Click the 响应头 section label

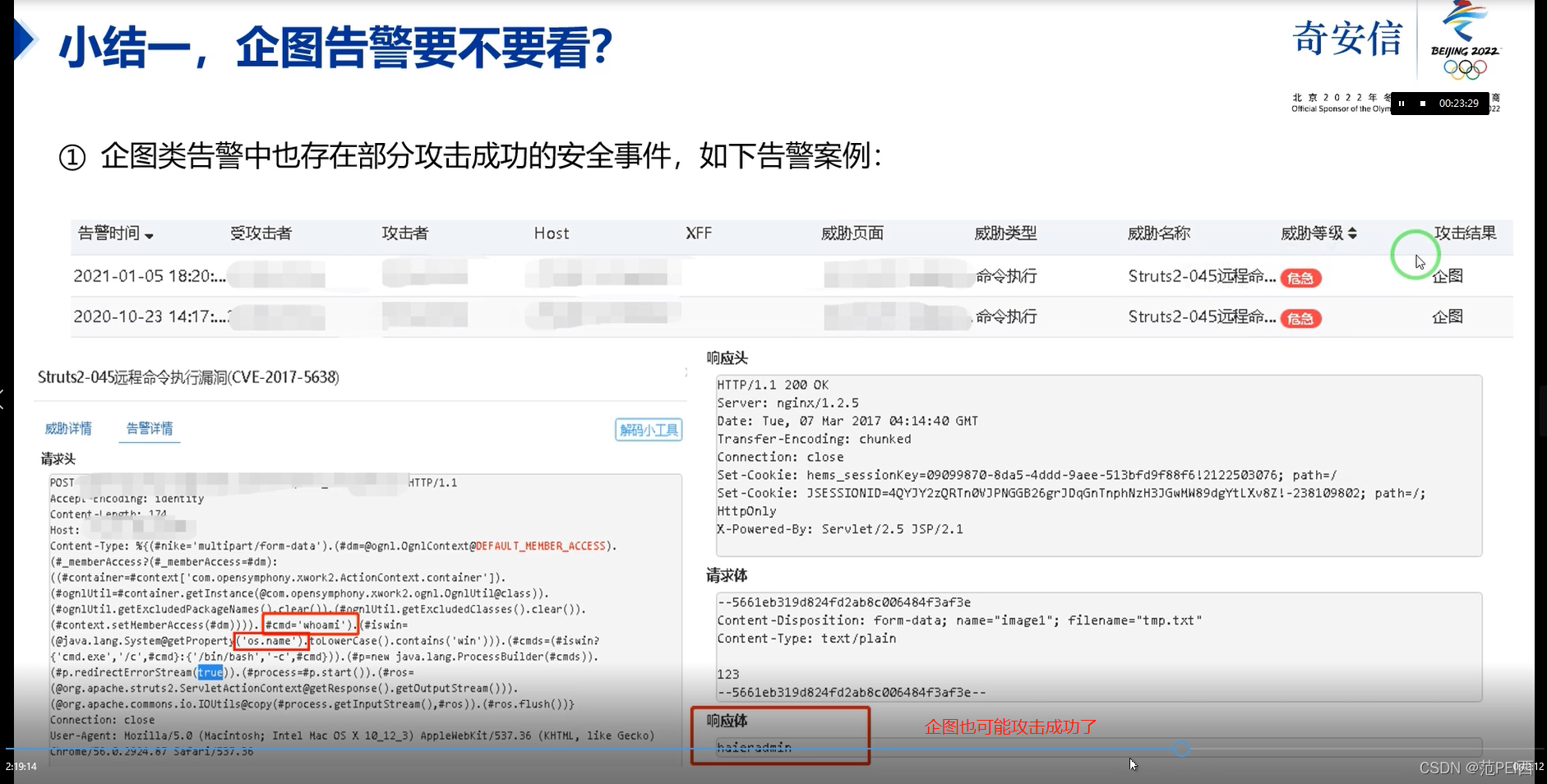(x=727, y=358)
